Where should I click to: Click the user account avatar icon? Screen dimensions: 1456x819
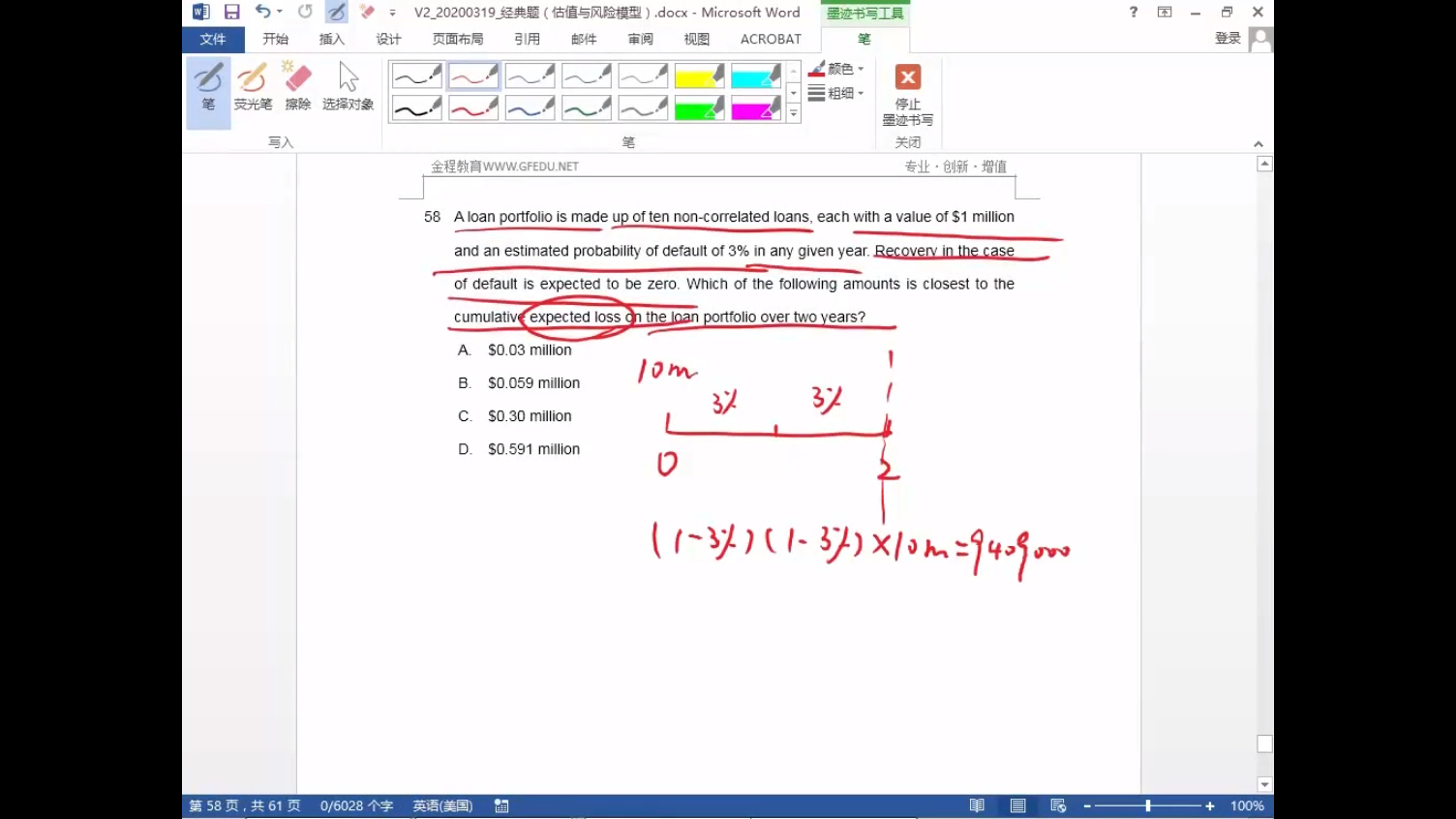coord(1260,39)
